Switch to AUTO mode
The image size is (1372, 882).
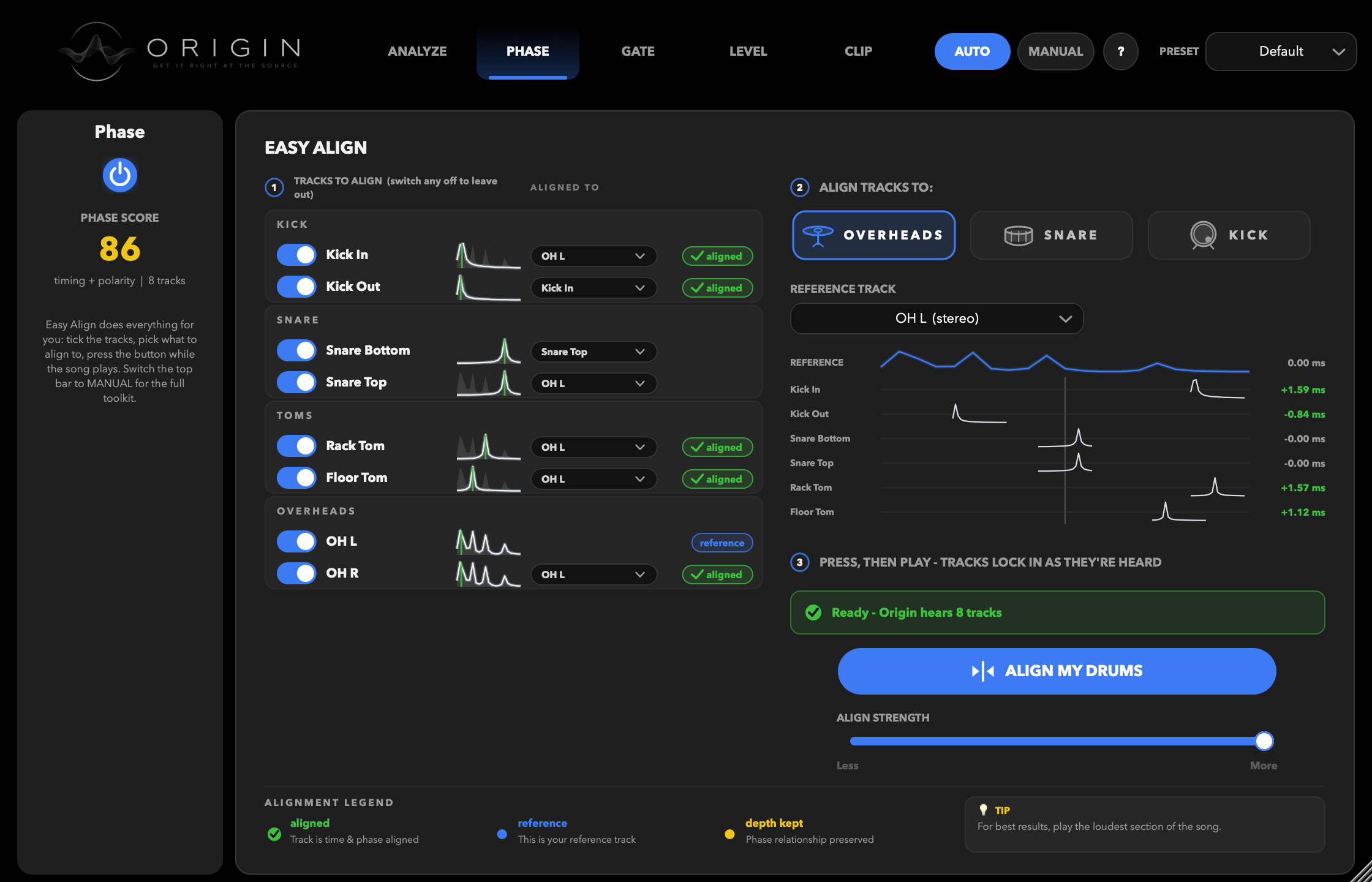click(x=972, y=51)
